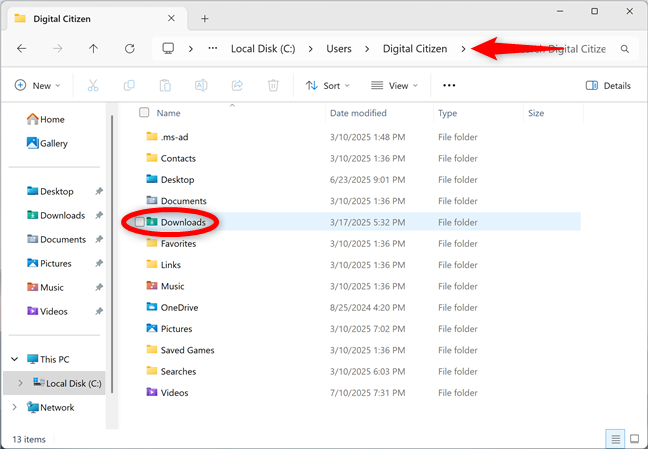Go up one folder level
Image resolution: width=648 pixels, height=449 pixels.
click(x=93, y=49)
